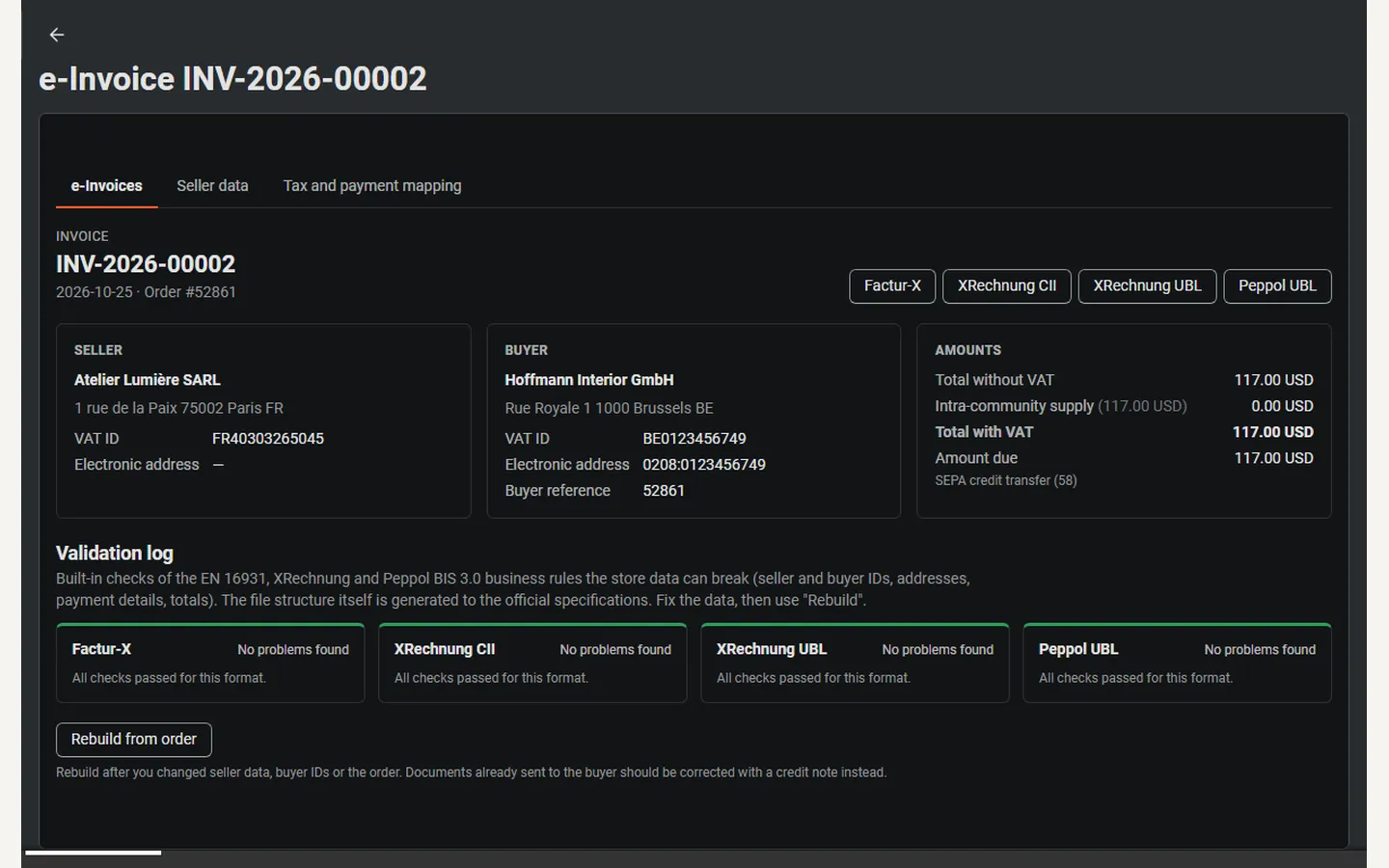This screenshot has height=868, width=1389.
Task: Click the buyer address Rue Royale 1
Action: (x=609, y=408)
